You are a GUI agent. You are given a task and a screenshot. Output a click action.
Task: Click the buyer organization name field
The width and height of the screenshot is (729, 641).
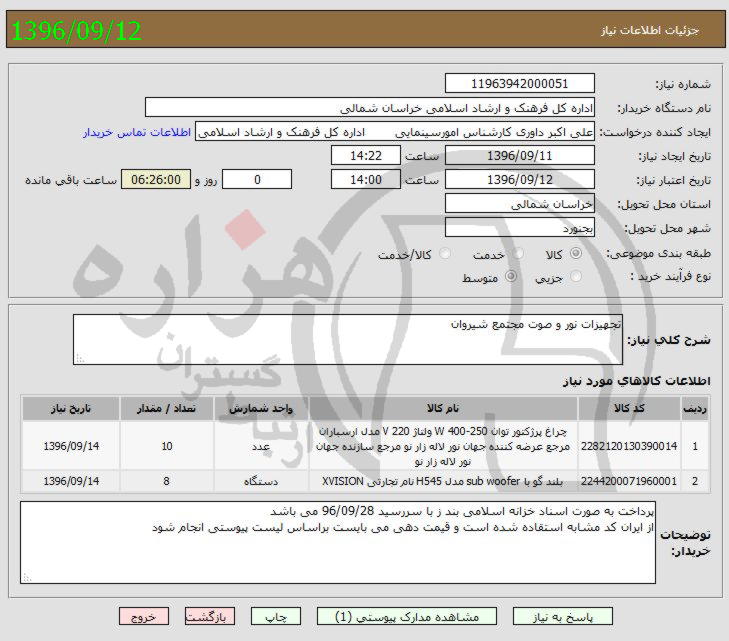pyautogui.click(x=370, y=107)
